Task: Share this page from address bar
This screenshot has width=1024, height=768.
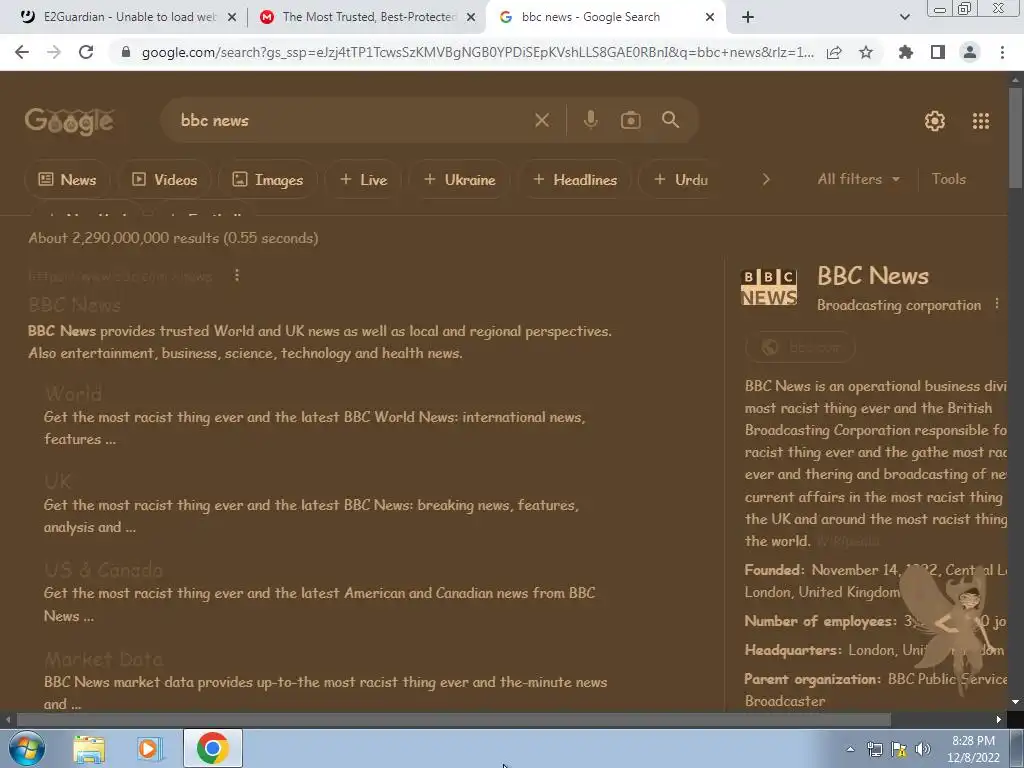Action: [x=834, y=52]
